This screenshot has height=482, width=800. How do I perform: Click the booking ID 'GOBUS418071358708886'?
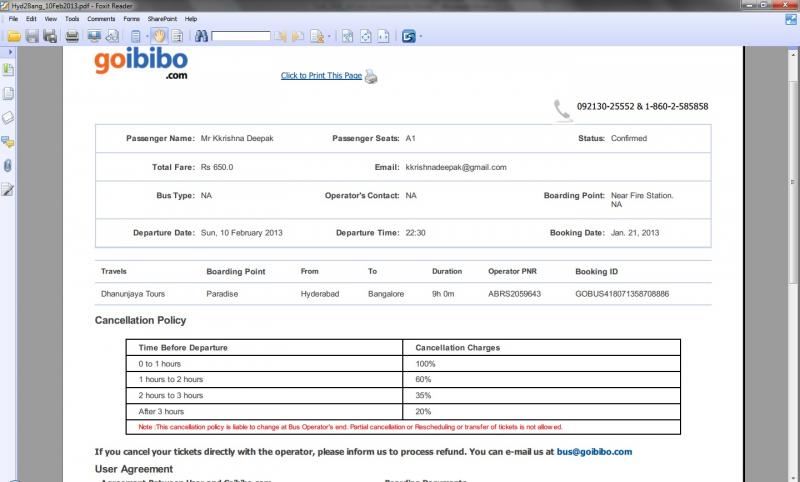(x=622, y=294)
